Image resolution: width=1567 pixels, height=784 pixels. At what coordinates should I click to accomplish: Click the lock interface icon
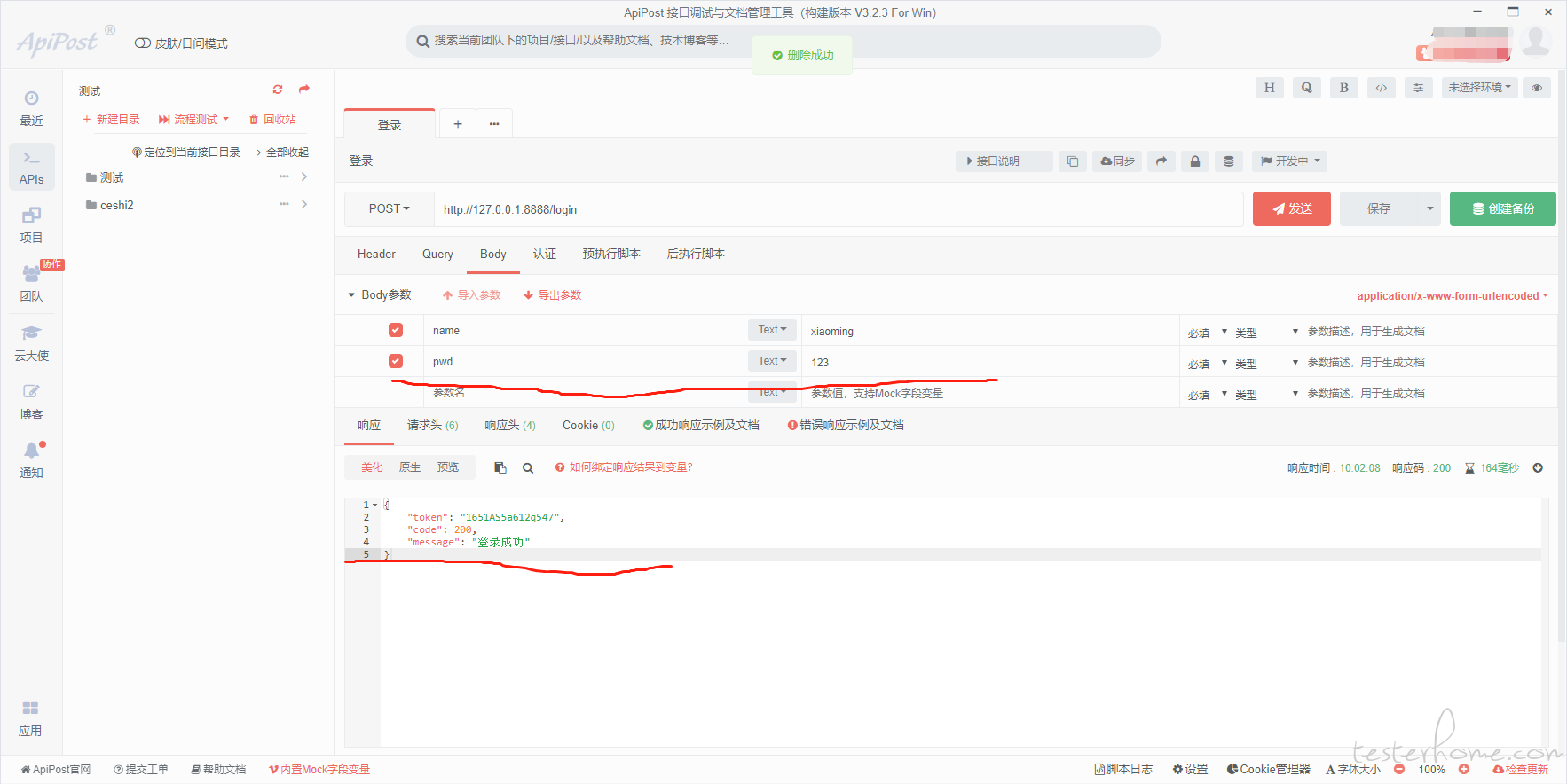tap(1195, 161)
